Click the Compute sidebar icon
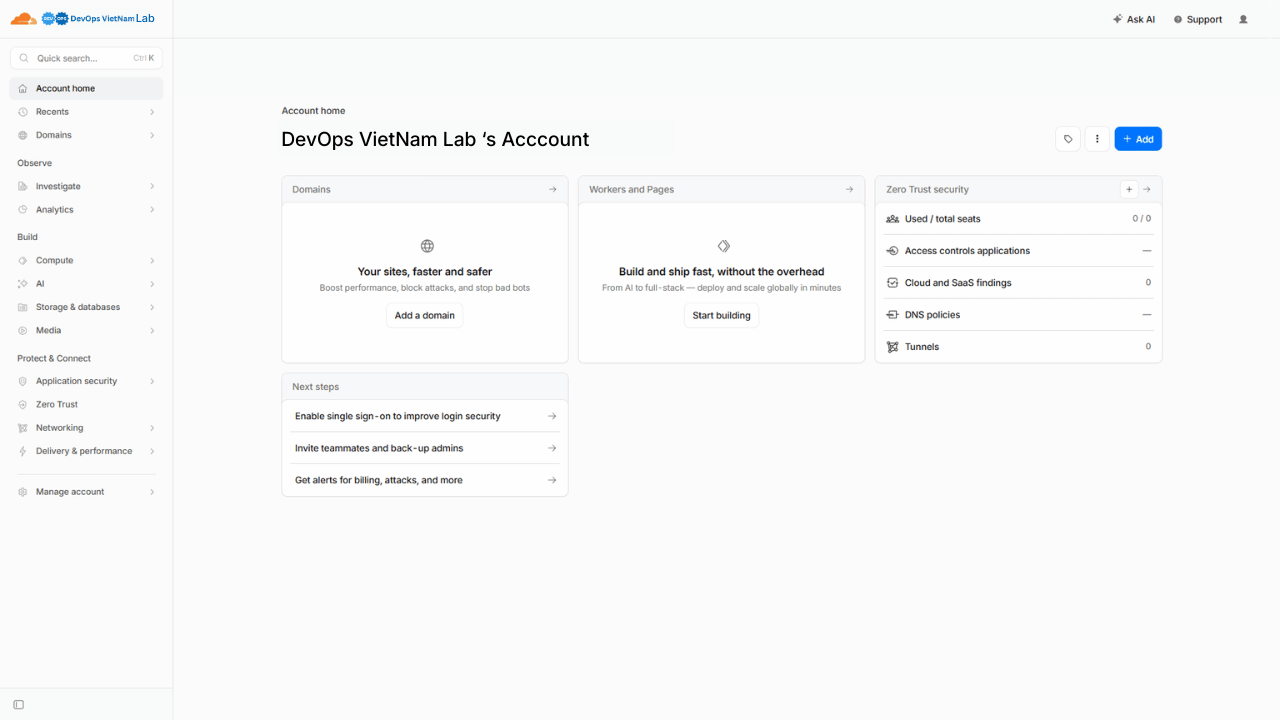Viewport: 1280px width, 720px height. [x=23, y=260]
